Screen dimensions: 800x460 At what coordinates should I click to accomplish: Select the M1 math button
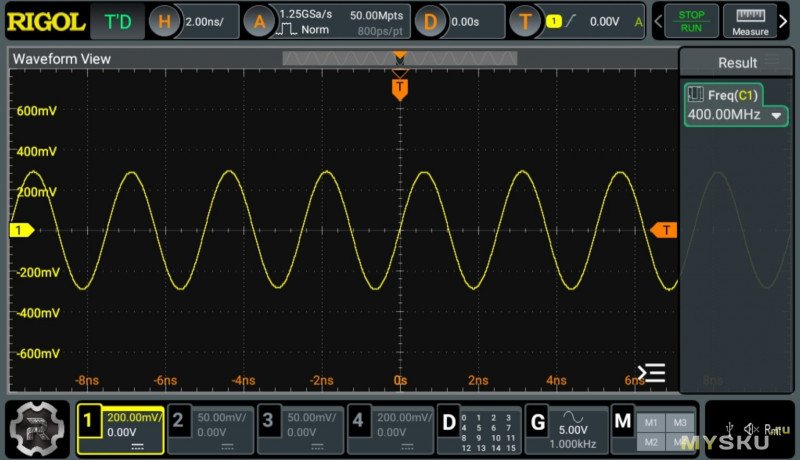click(x=651, y=422)
